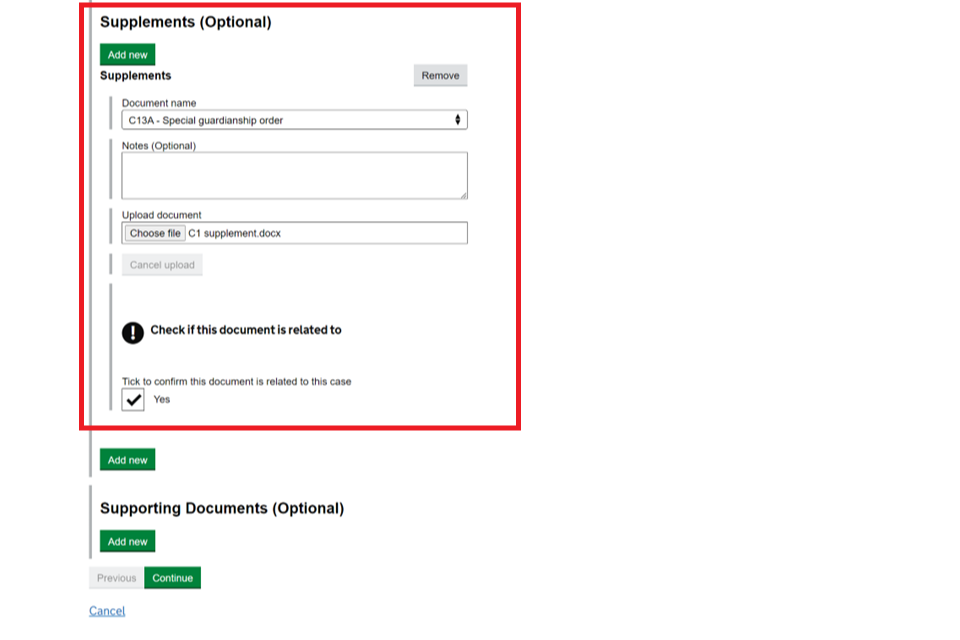Open the 'C13A - Special guardianship order' dropdown
Screen dimensions: 960x640
click(294, 120)
